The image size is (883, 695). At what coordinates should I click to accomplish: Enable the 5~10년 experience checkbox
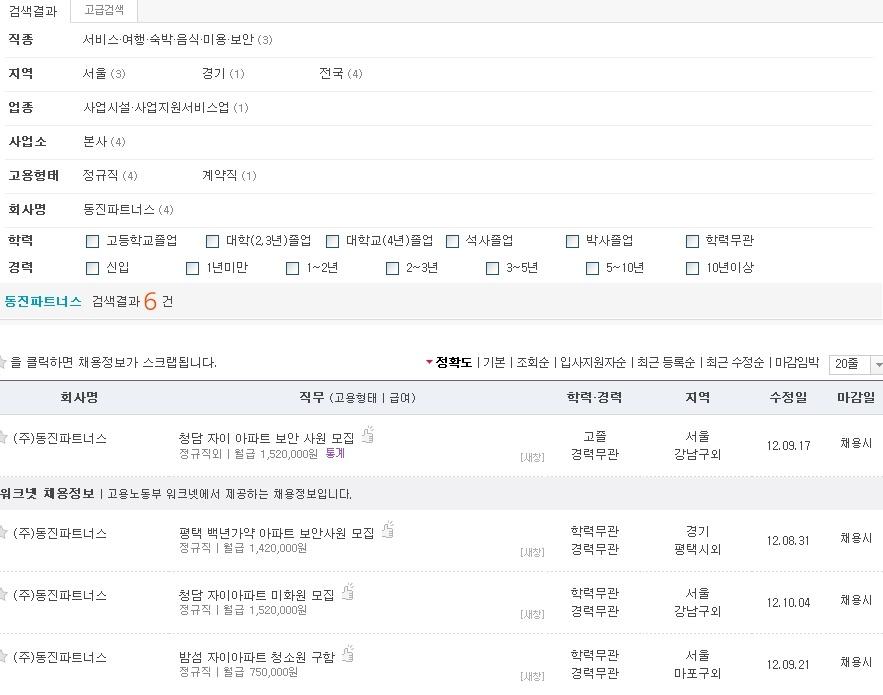(x=592, y=268)
